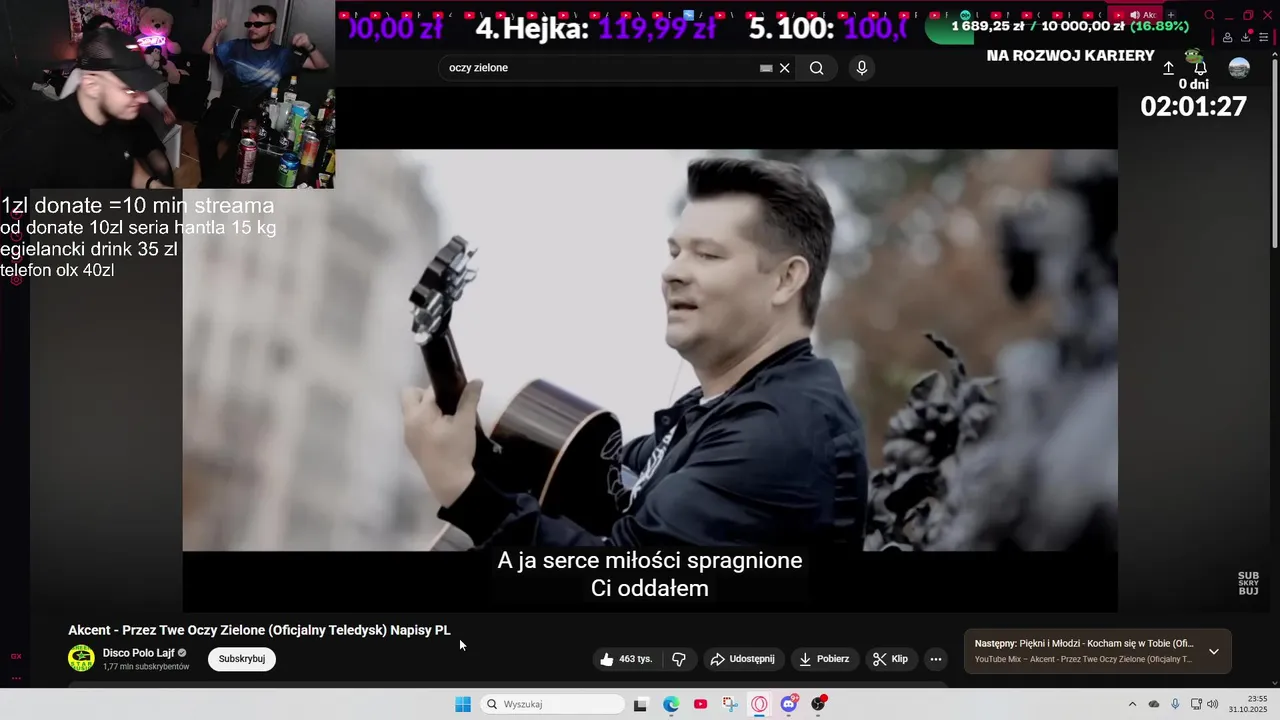Image resolution: width=1280 pixels, height=720 pixels.
Task: Share the video via Udostępnij
Action: point(742,659)
